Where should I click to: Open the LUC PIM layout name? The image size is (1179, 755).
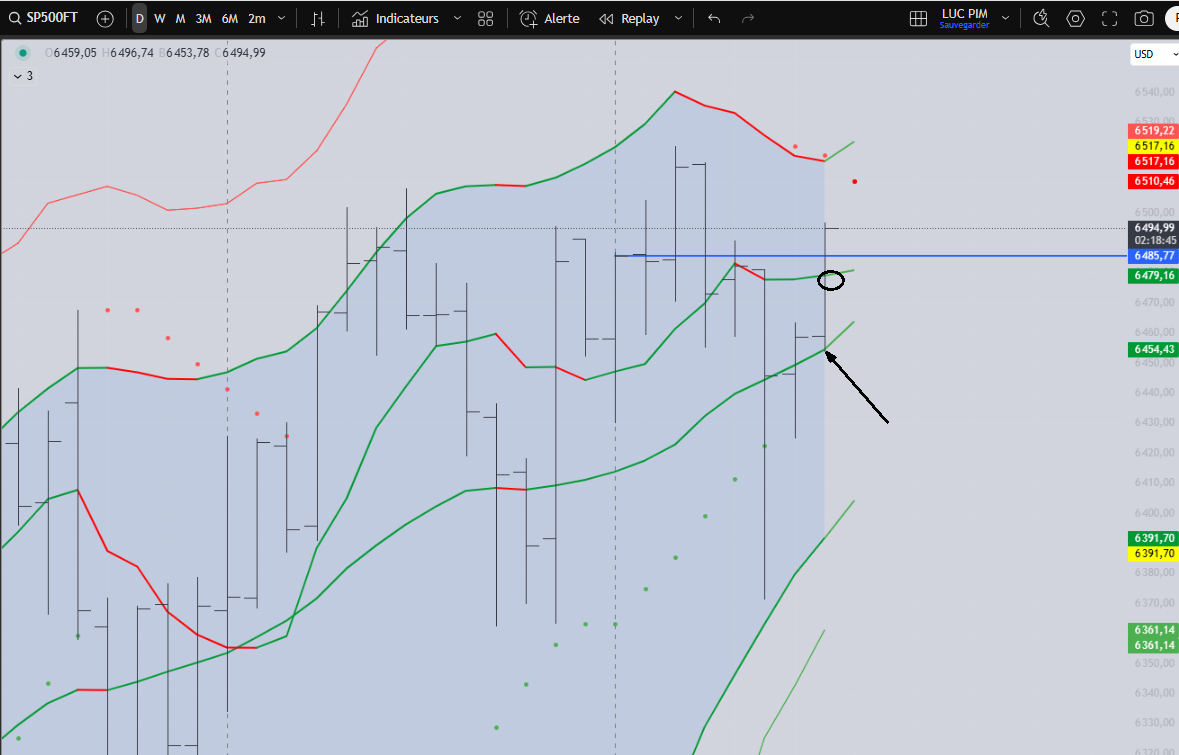pyautogui.click(x=965, y=14)
